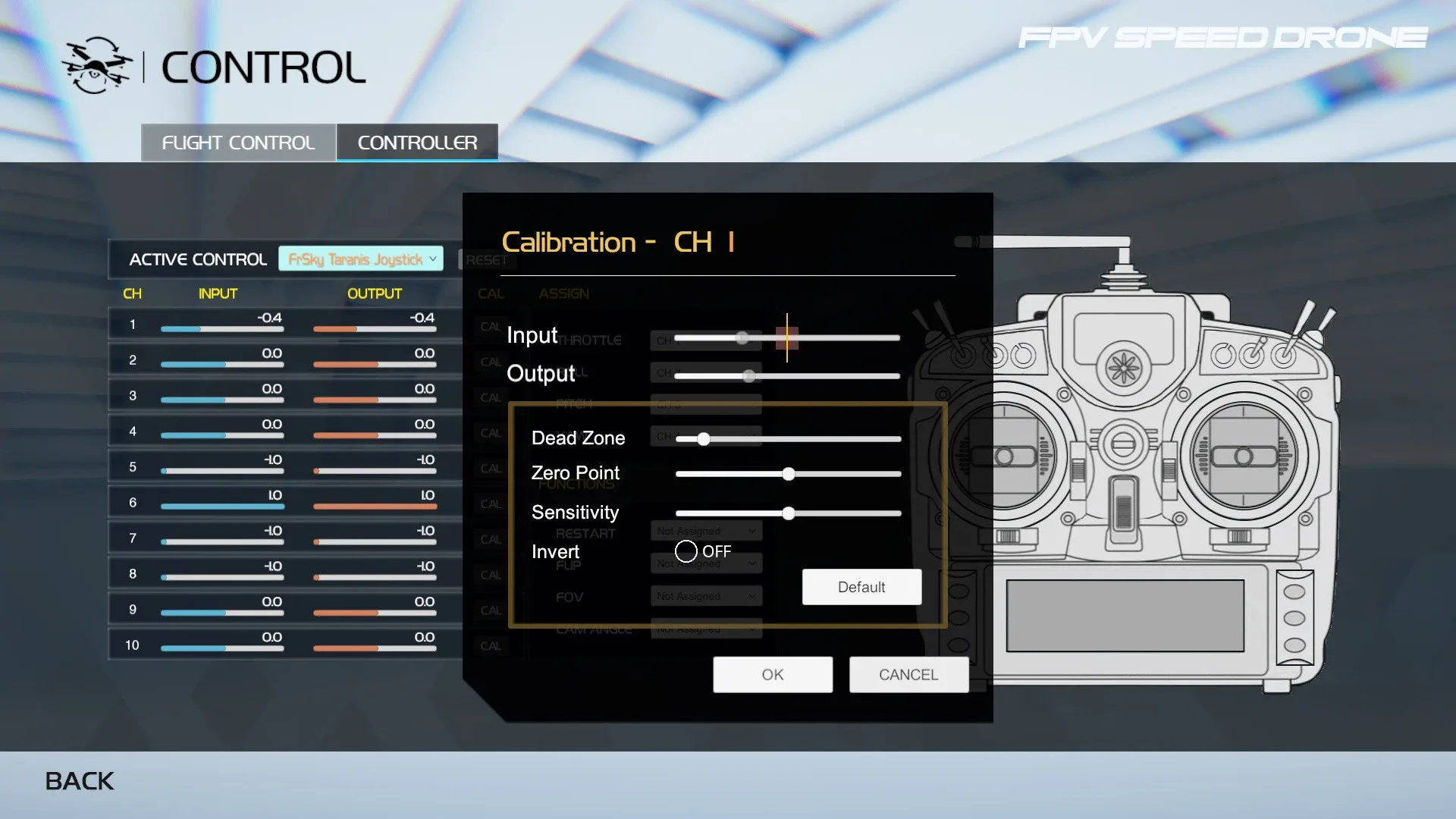Select the Controller tab

point(417,143)
